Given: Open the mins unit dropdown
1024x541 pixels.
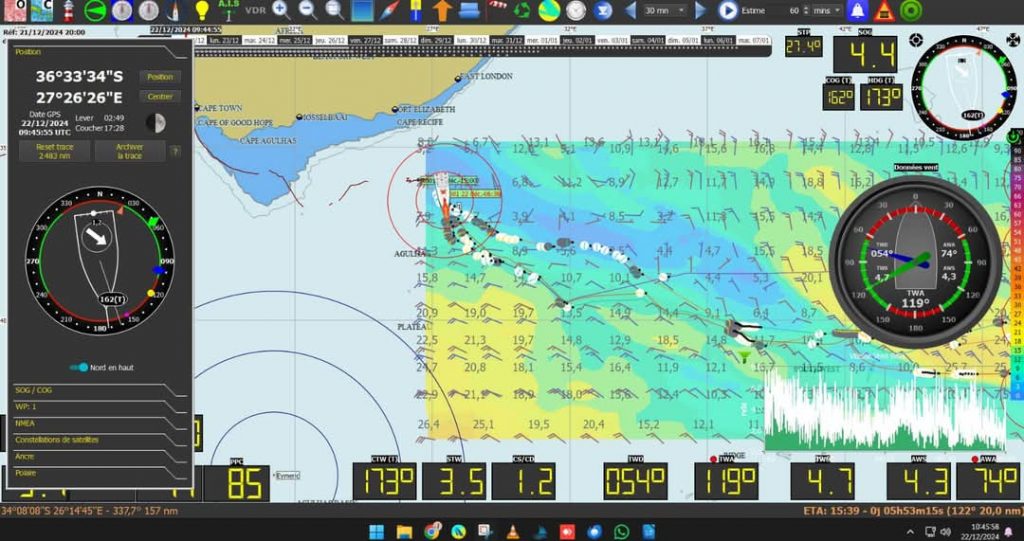Looking at the screenshot, I should pyautogui.click(x=826, y=10).
